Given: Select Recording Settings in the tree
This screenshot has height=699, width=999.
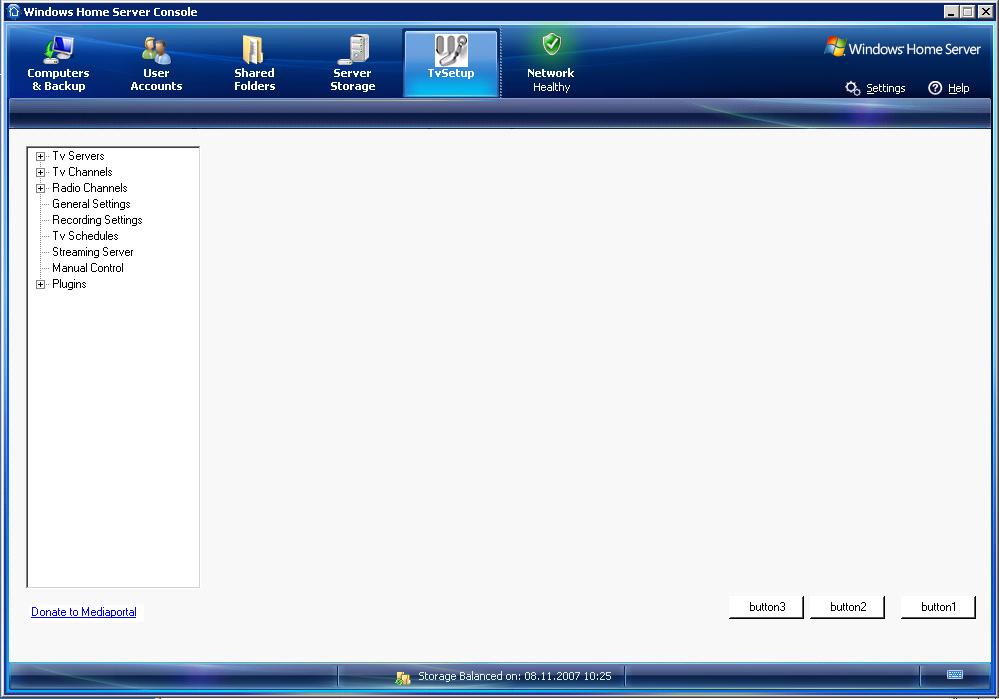Looking at the screenshot, I should coord(96,220).
